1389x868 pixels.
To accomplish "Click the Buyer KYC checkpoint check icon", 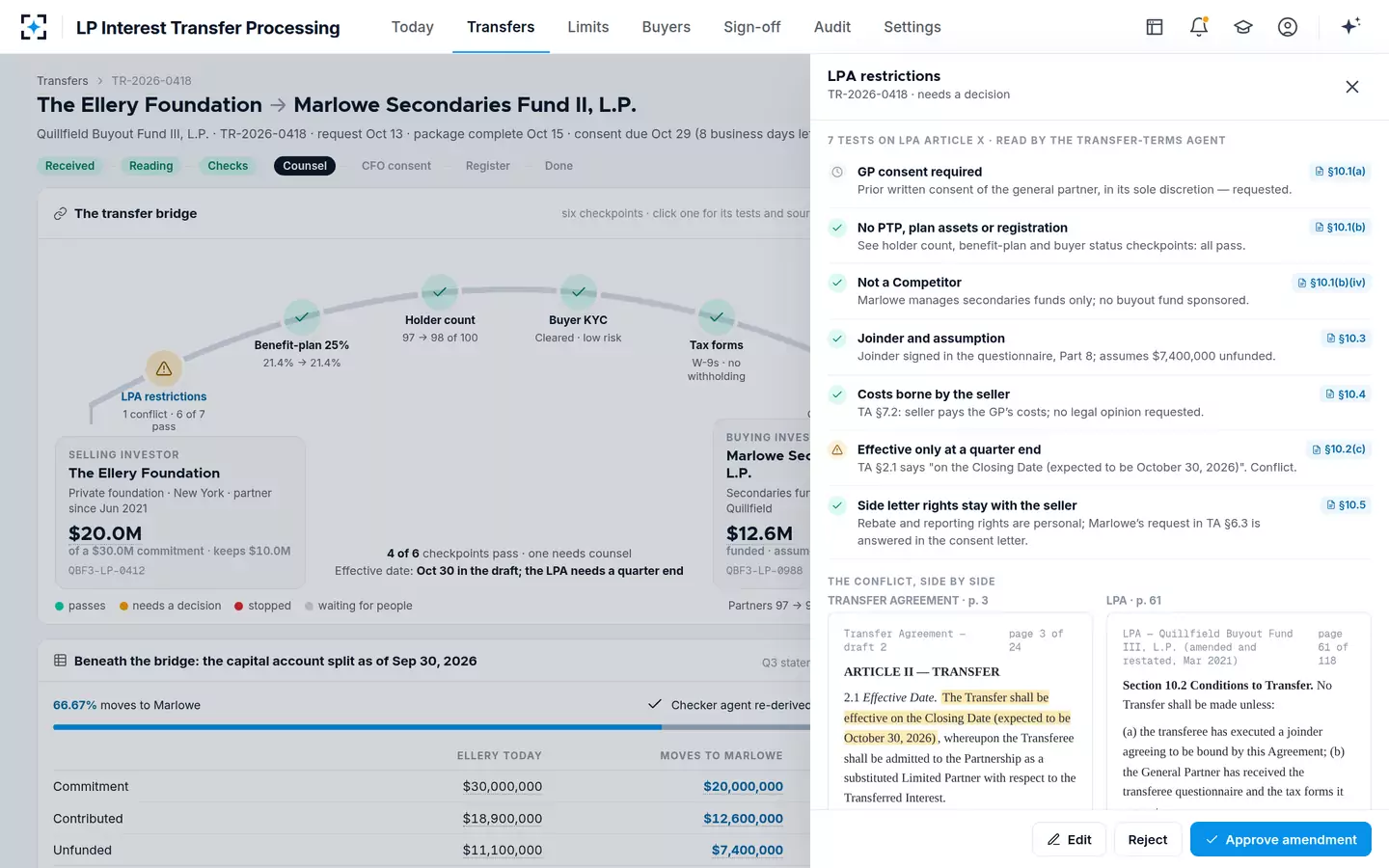I will [x=579, y=291].
